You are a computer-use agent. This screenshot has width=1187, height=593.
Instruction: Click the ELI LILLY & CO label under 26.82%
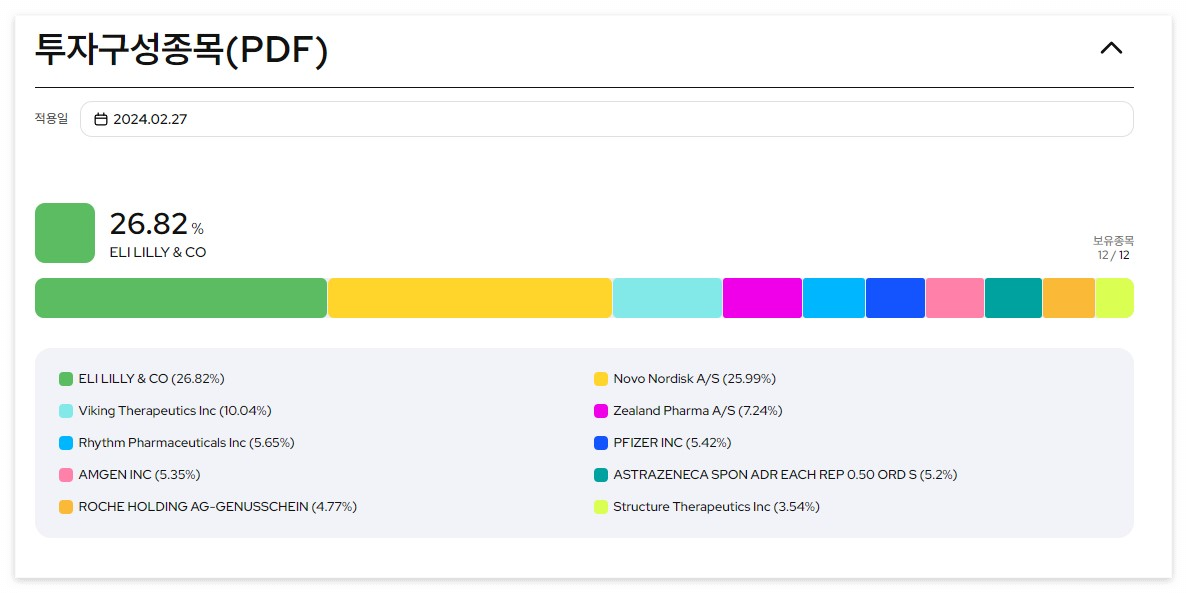click(x=157, y=252)
